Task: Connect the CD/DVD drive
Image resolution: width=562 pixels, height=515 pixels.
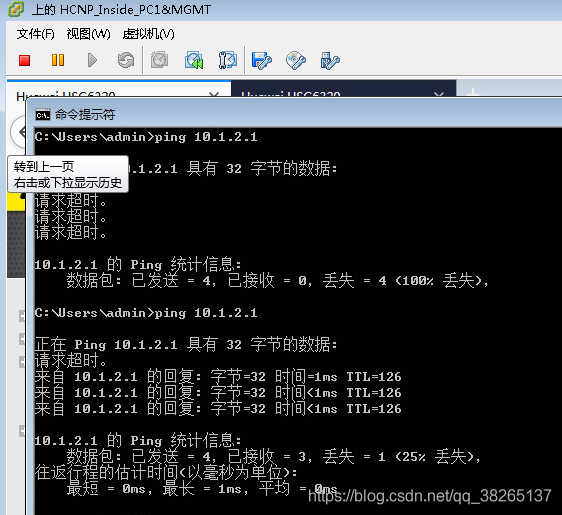Action: [296, 60]
